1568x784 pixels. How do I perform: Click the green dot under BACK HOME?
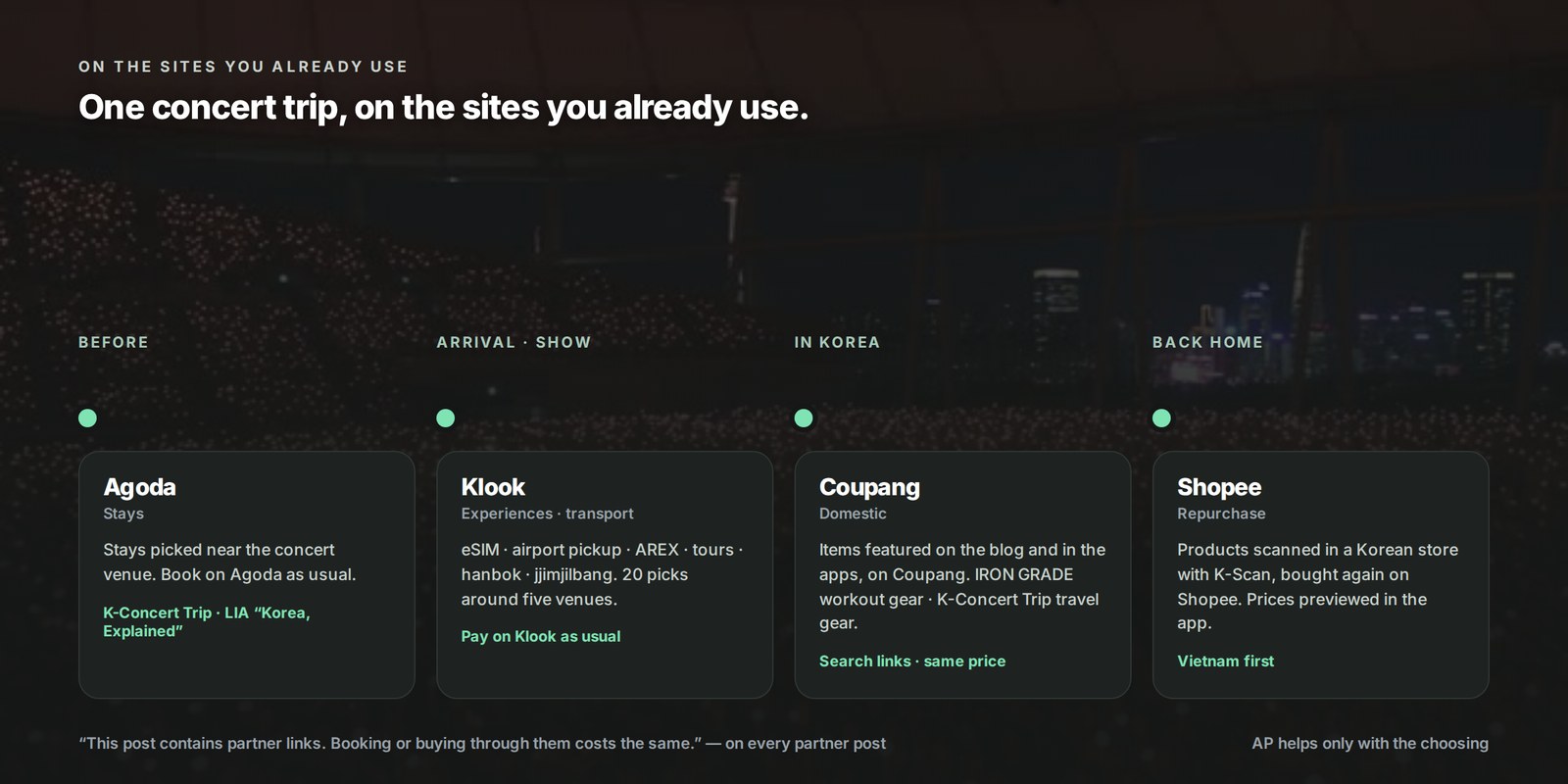coord(1161,418)
